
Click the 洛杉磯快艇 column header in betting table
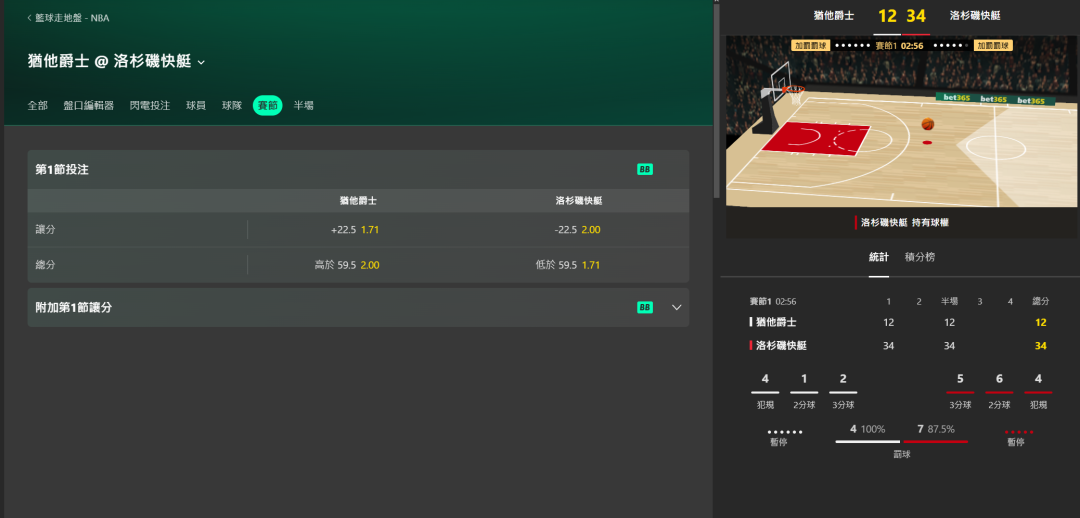pos(579,201)
